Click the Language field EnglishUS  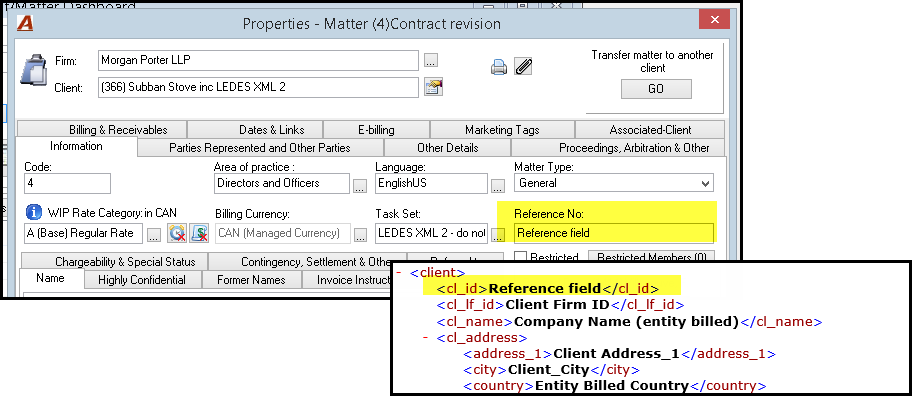click(x=431, y=183)
